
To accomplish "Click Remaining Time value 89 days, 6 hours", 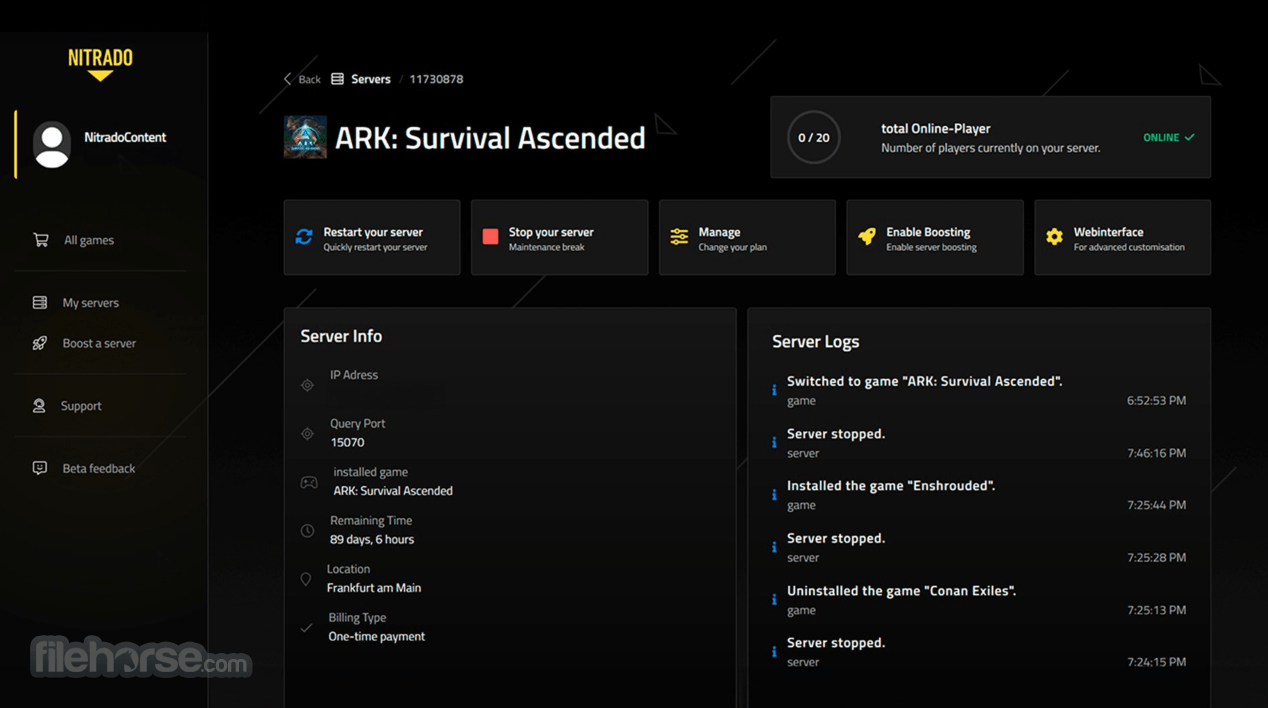I will tap(372, 539).
